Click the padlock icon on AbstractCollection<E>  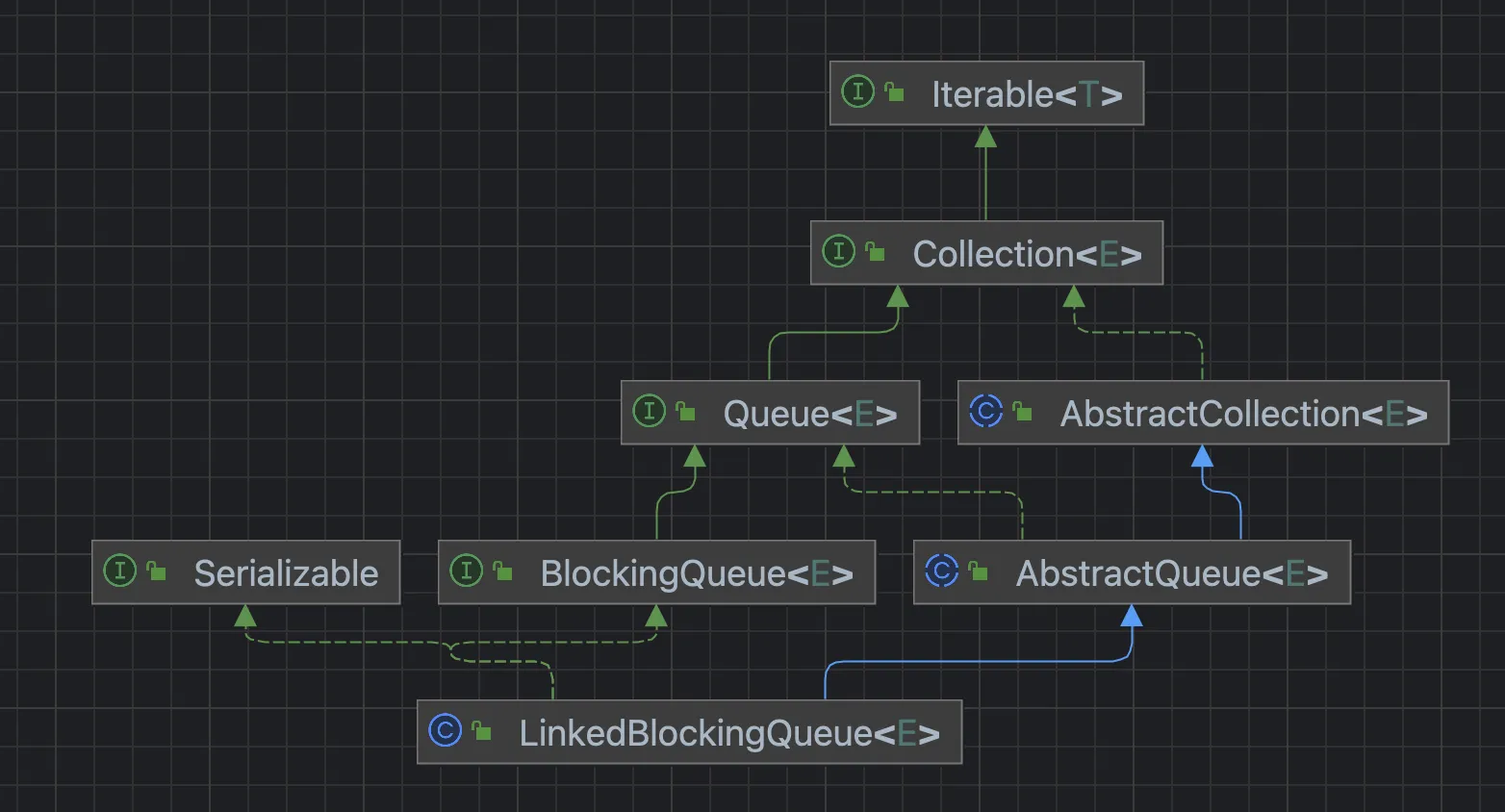pyautogui.click(x=1021, y=413)
